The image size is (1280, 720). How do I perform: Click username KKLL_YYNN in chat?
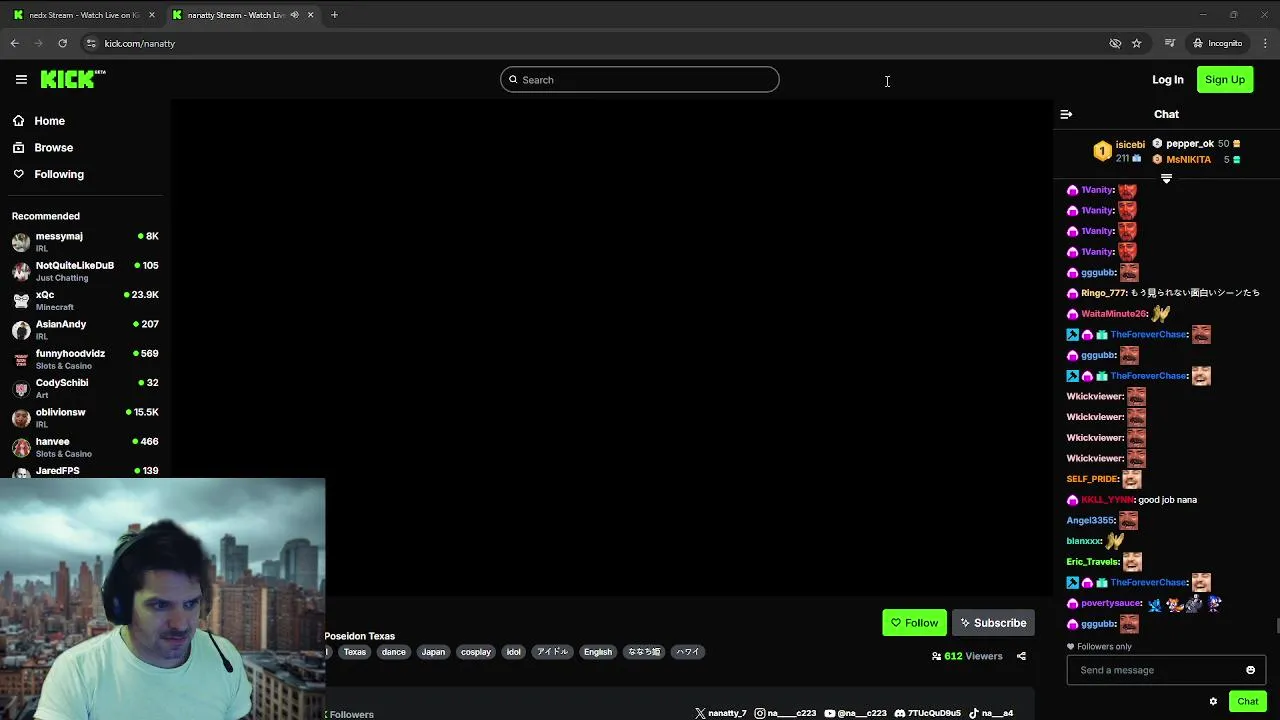(x=1108, y=500)
